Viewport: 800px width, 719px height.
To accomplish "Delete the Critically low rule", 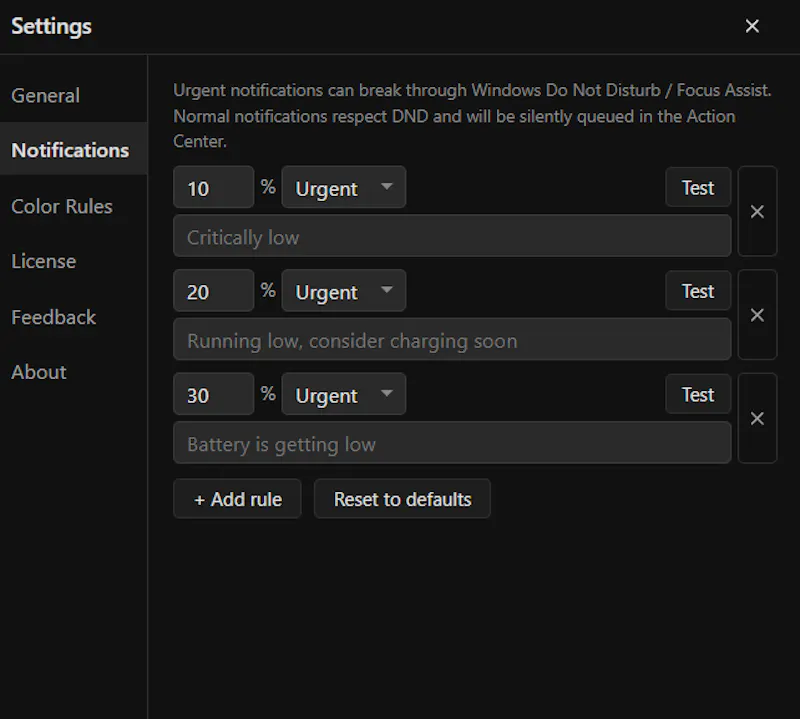I will pyautogui.click(x=757, y=211).
